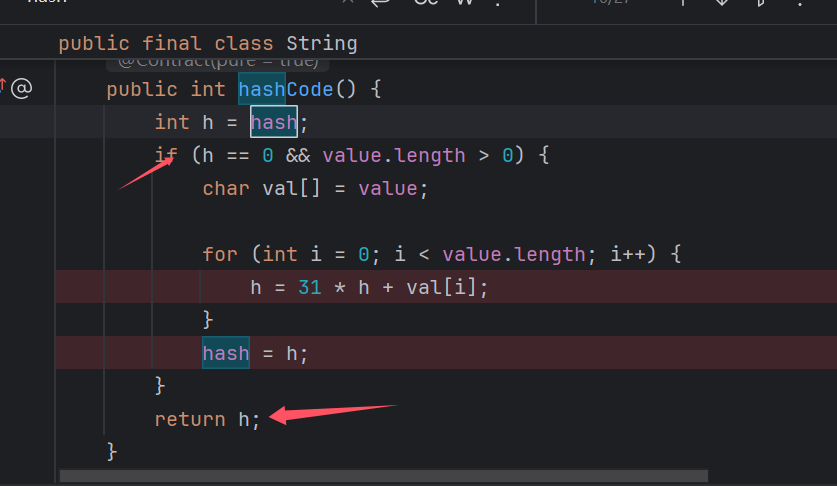Click 'hash' in the 'hash = h;' assignment
This screenshot has height=486, width=837.
point(226,353)
